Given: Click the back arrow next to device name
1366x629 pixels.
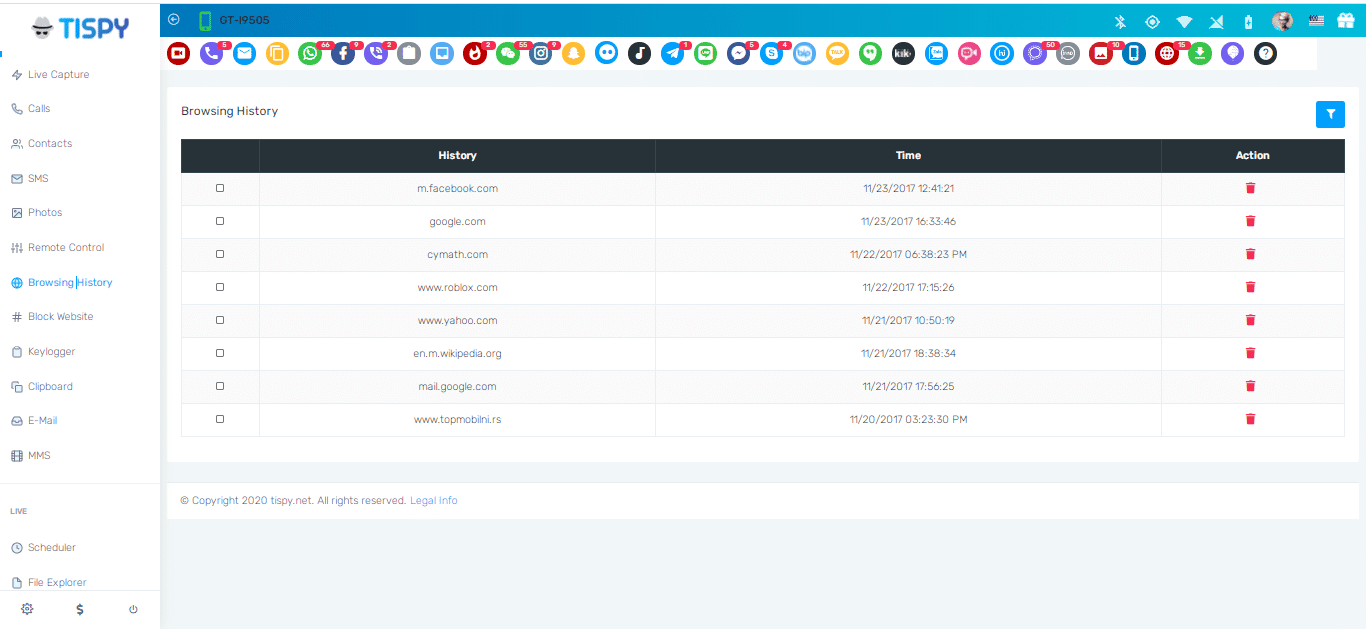Looking at the screenshot, I should 174,19.
